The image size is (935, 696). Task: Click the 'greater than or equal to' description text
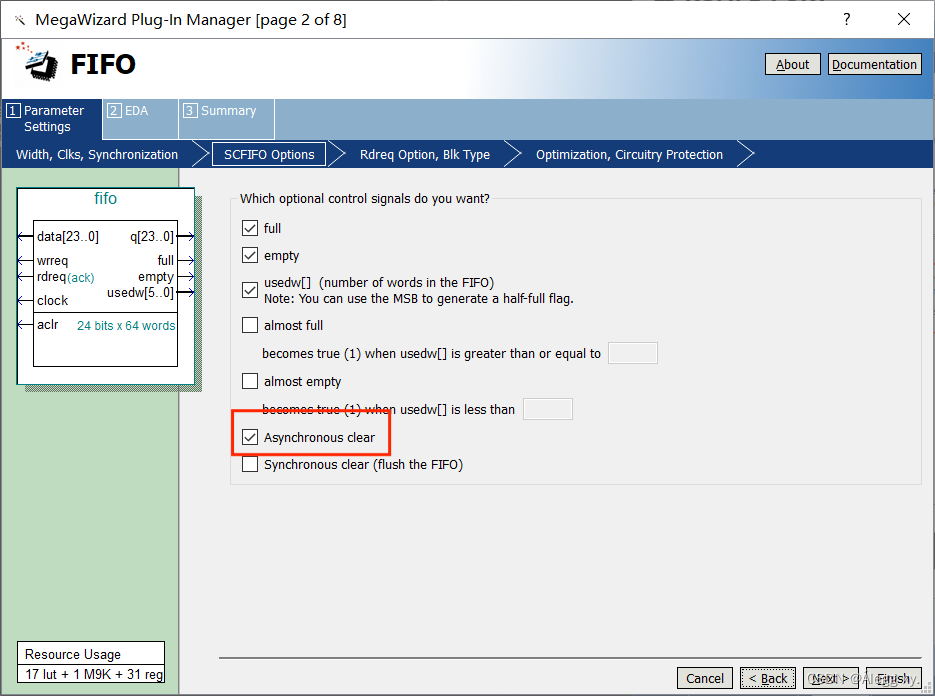pos(432,354)
